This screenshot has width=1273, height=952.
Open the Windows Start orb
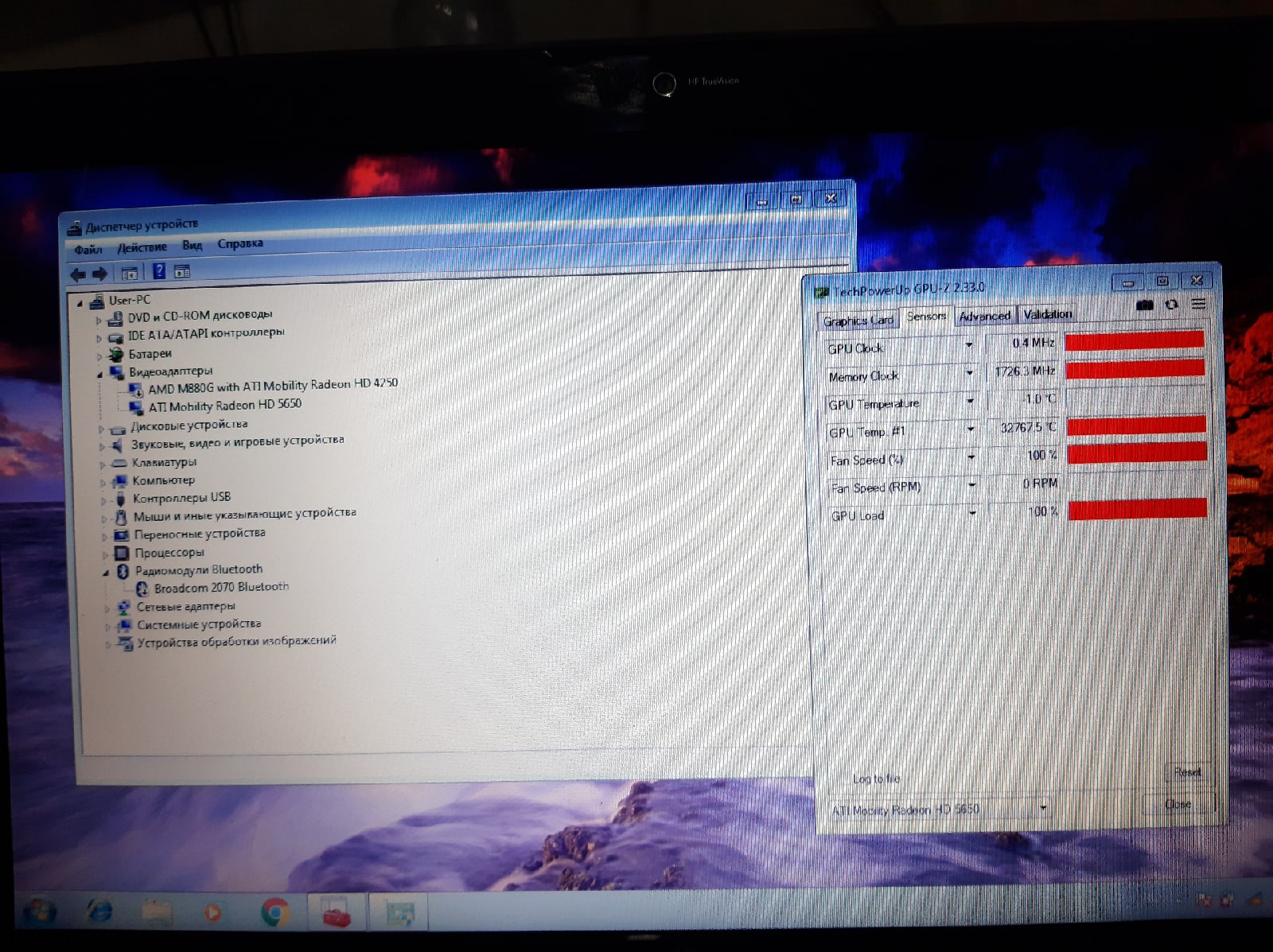coord(39,912)
